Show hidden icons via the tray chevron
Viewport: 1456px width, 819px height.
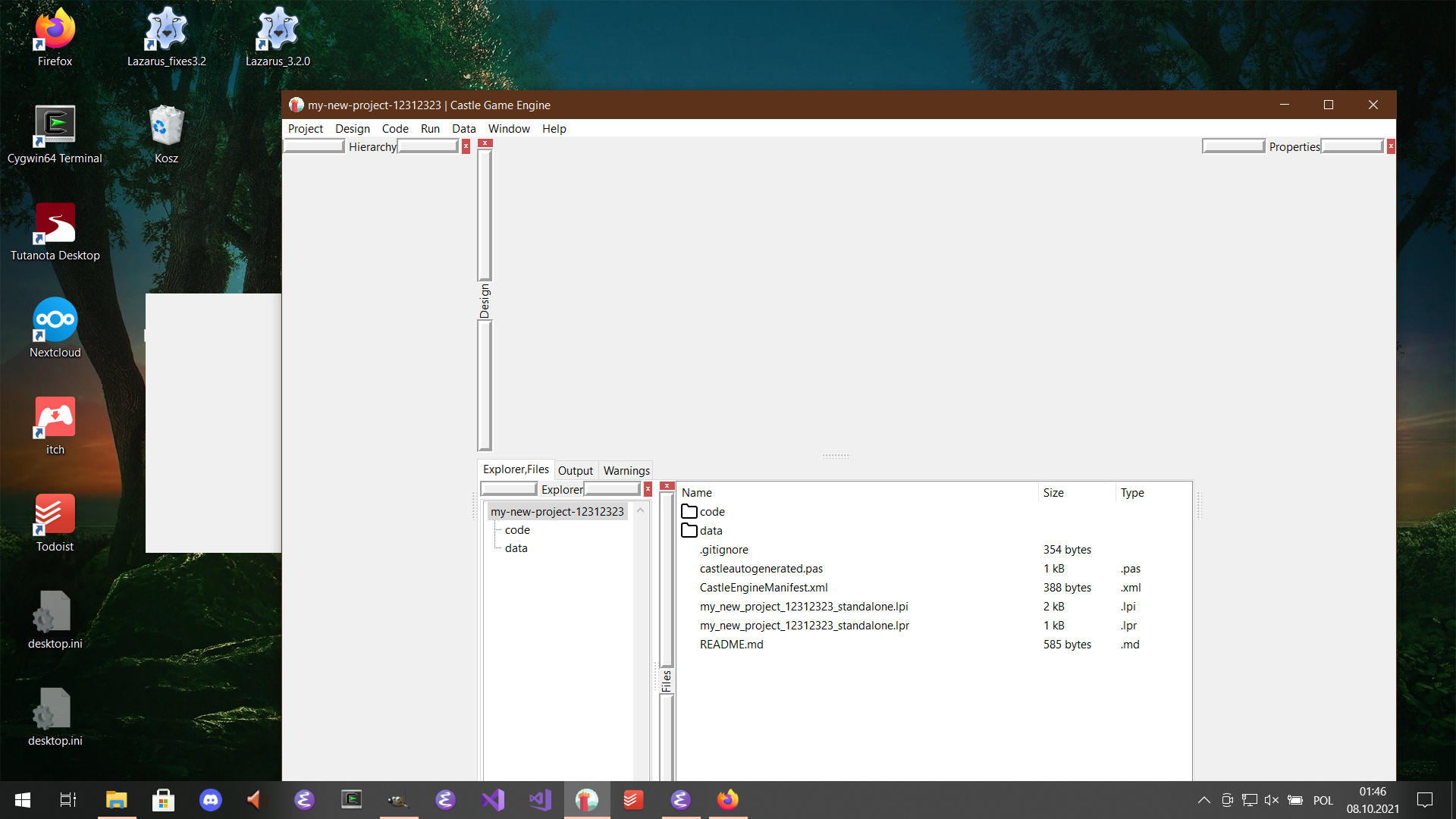(1204, 799)
